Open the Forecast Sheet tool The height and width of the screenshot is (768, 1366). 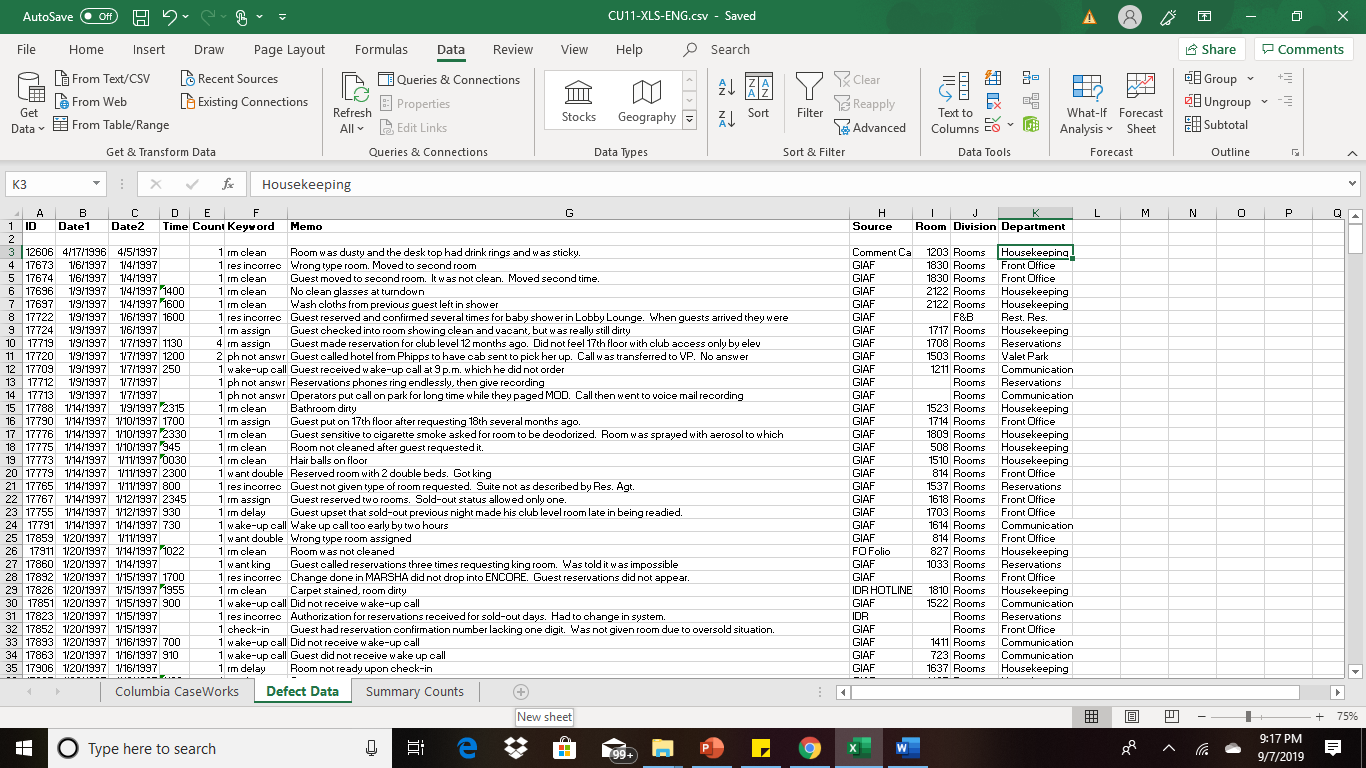point(1140,100)
